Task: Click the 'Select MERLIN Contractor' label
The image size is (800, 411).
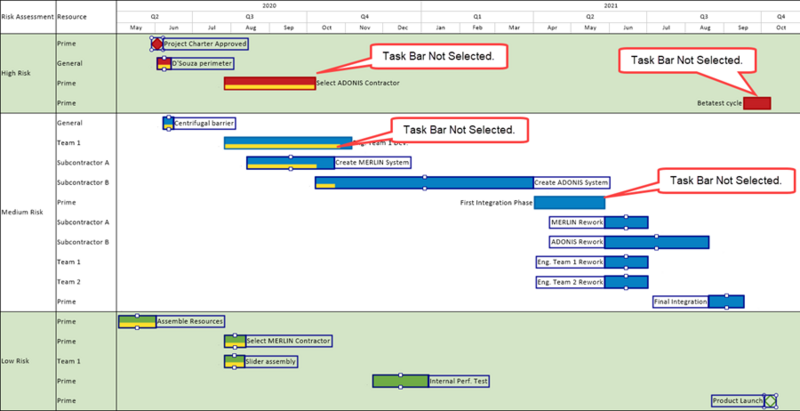Action: pos(289,341)
